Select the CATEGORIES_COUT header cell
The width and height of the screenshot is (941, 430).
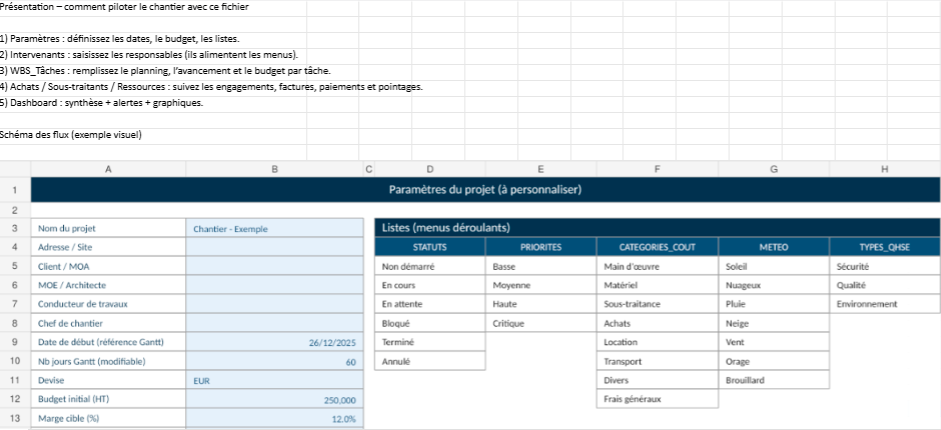click(656, 247)
